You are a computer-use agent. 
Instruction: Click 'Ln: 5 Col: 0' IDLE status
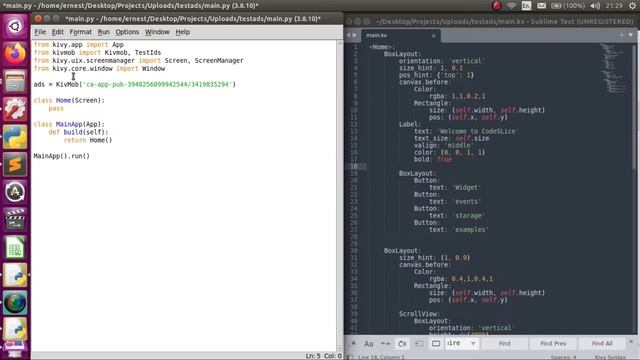pyautogui.click(x=323, y=356)
